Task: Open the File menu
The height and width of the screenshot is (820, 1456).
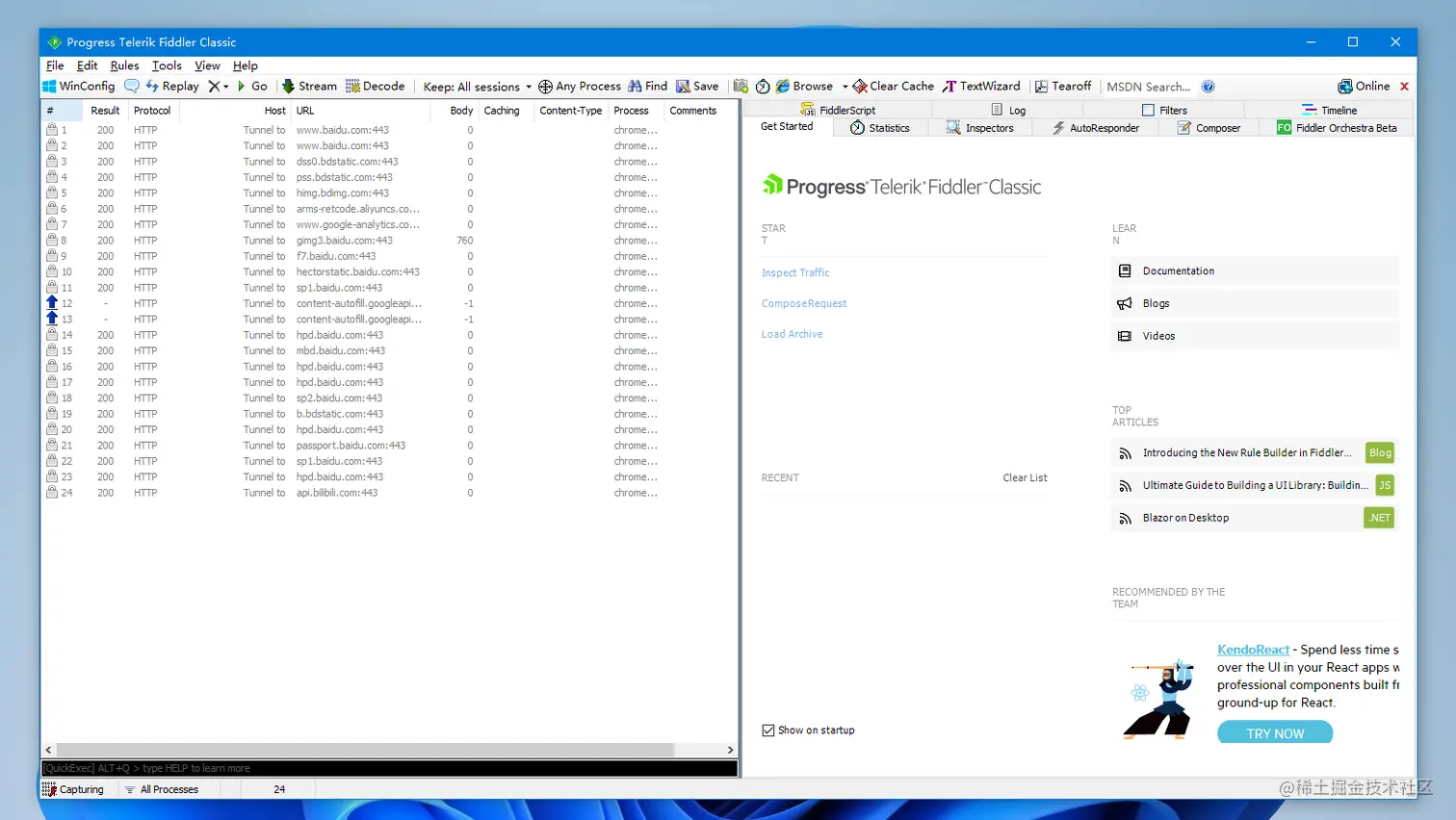Action: coord(55,65)
